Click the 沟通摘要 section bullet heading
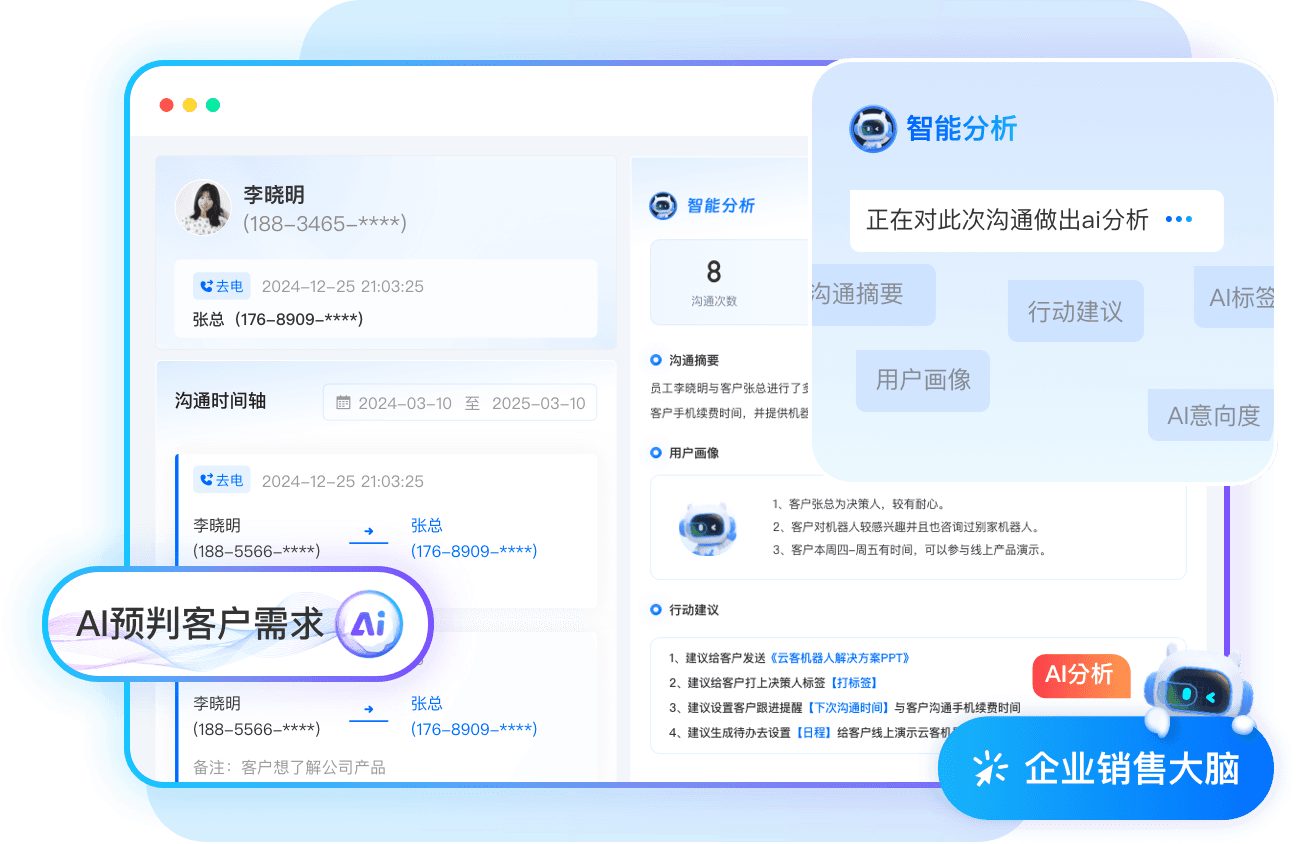This screenshot has width=1296, height=844. [x=685, y=360]
